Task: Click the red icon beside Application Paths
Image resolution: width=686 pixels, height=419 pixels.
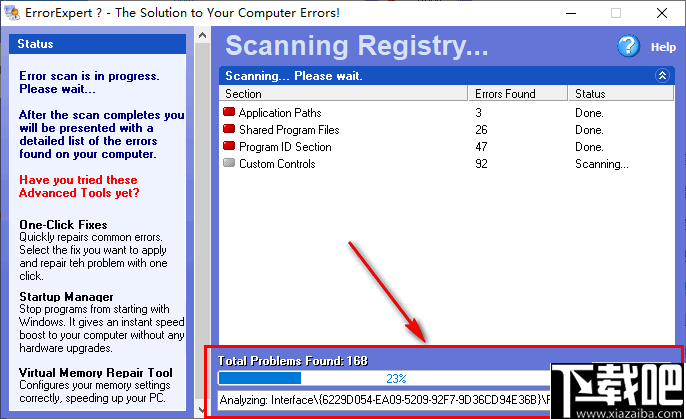Action: click(x=229, y=112)
